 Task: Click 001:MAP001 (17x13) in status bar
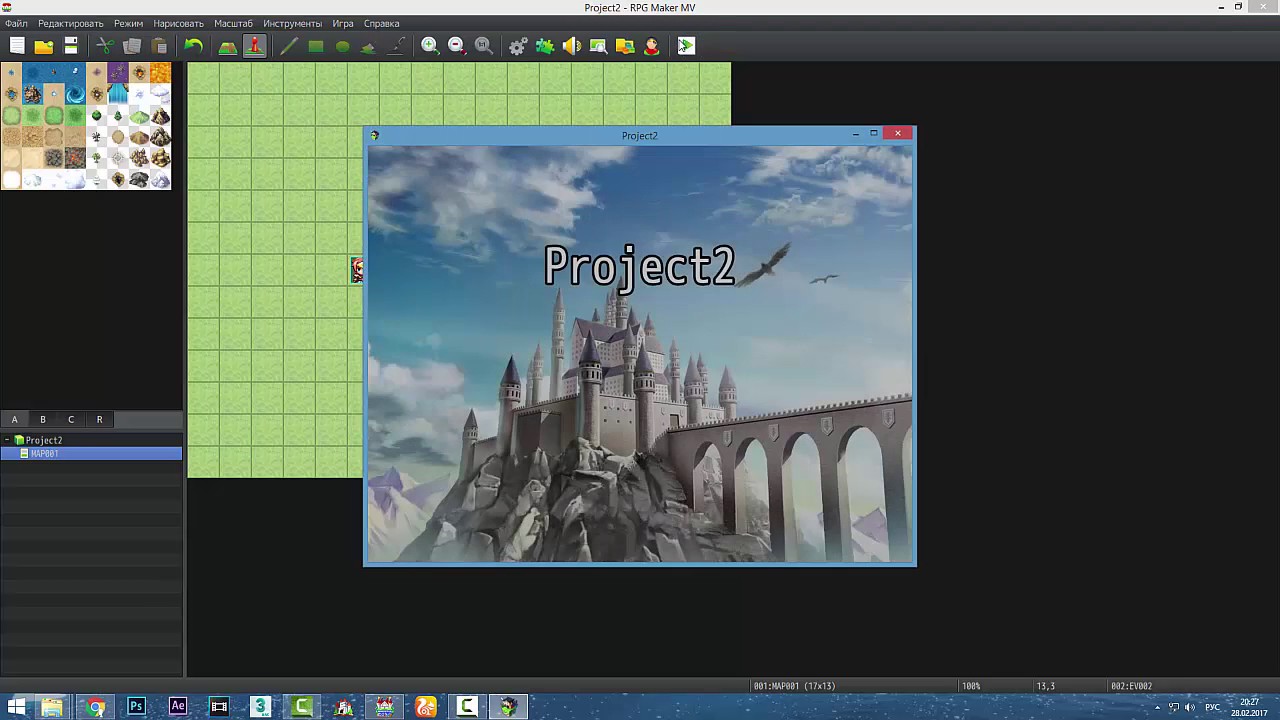pos(794,686)
